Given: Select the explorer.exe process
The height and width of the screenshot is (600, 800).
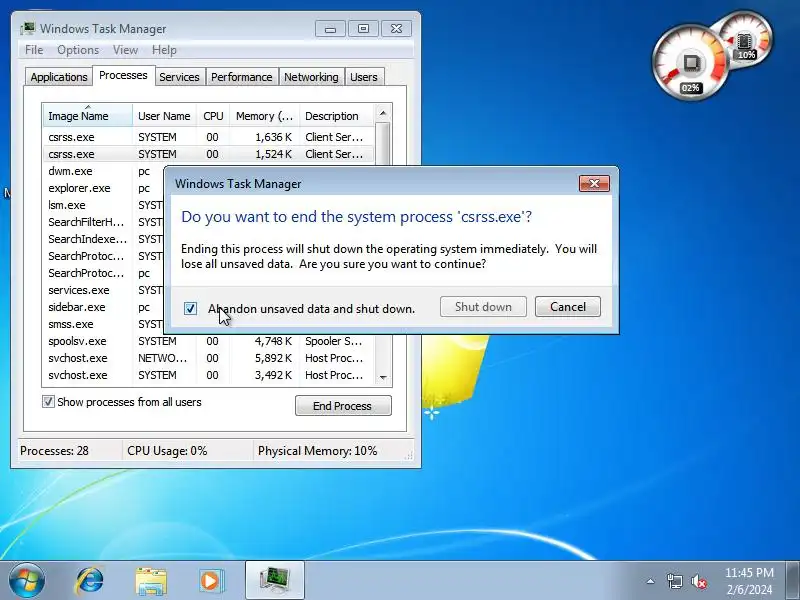Looking at the screenshot, I should click(x=104, y=188).
